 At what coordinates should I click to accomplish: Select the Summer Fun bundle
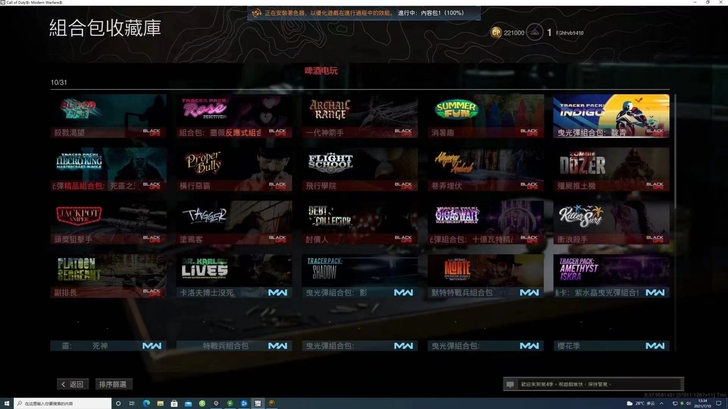[486, 116]
